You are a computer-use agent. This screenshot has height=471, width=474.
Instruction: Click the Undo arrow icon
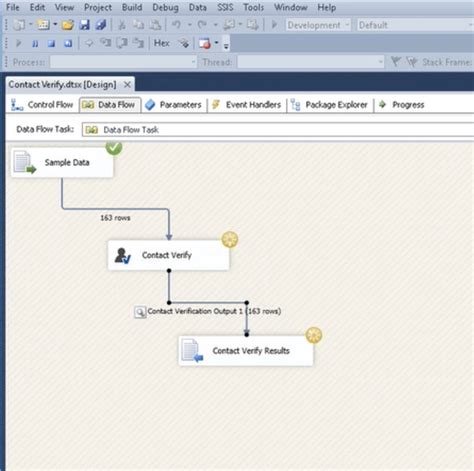[x=176, y=25]
